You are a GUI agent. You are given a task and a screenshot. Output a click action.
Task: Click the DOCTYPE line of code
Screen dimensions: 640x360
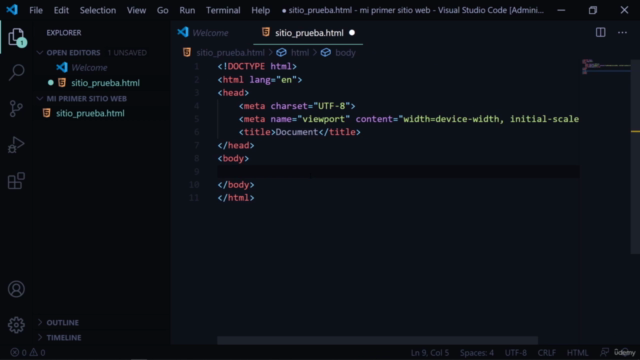[x=257, y=66]
